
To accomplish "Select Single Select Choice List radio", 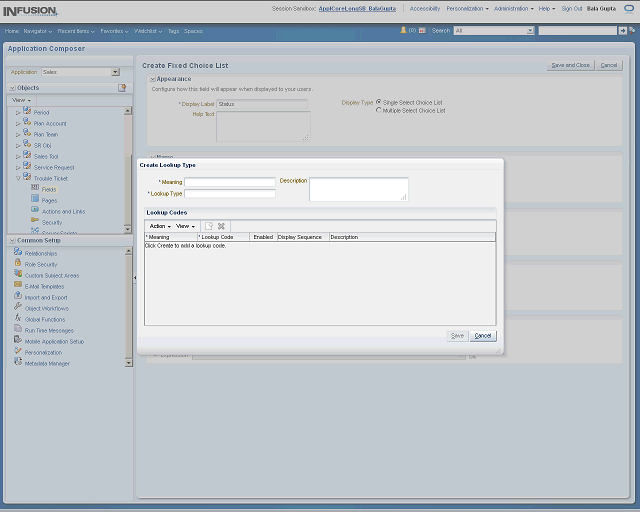I will point(379,102).
